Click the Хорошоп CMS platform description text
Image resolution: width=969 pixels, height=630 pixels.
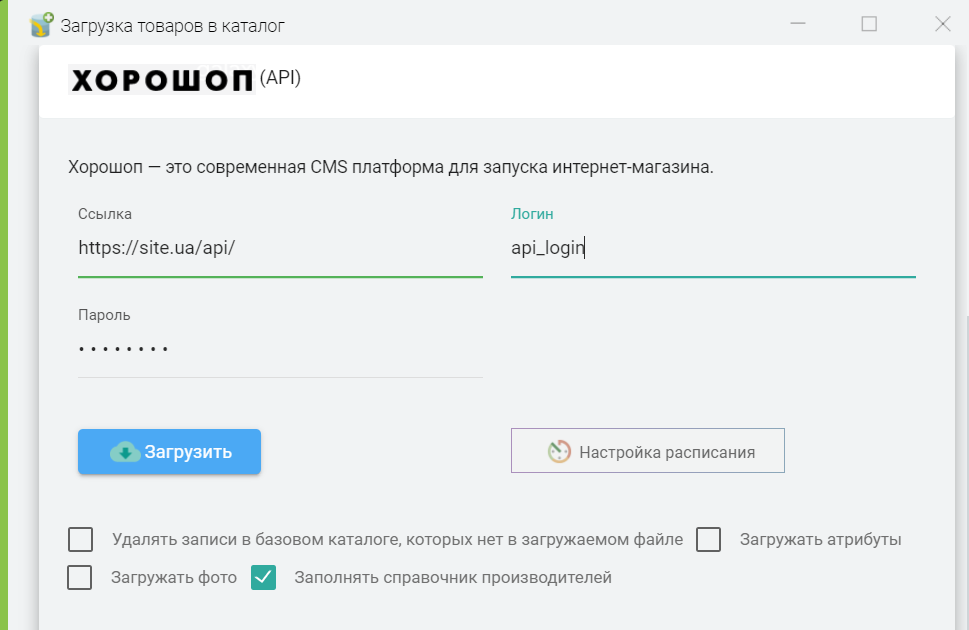point(391,167)
